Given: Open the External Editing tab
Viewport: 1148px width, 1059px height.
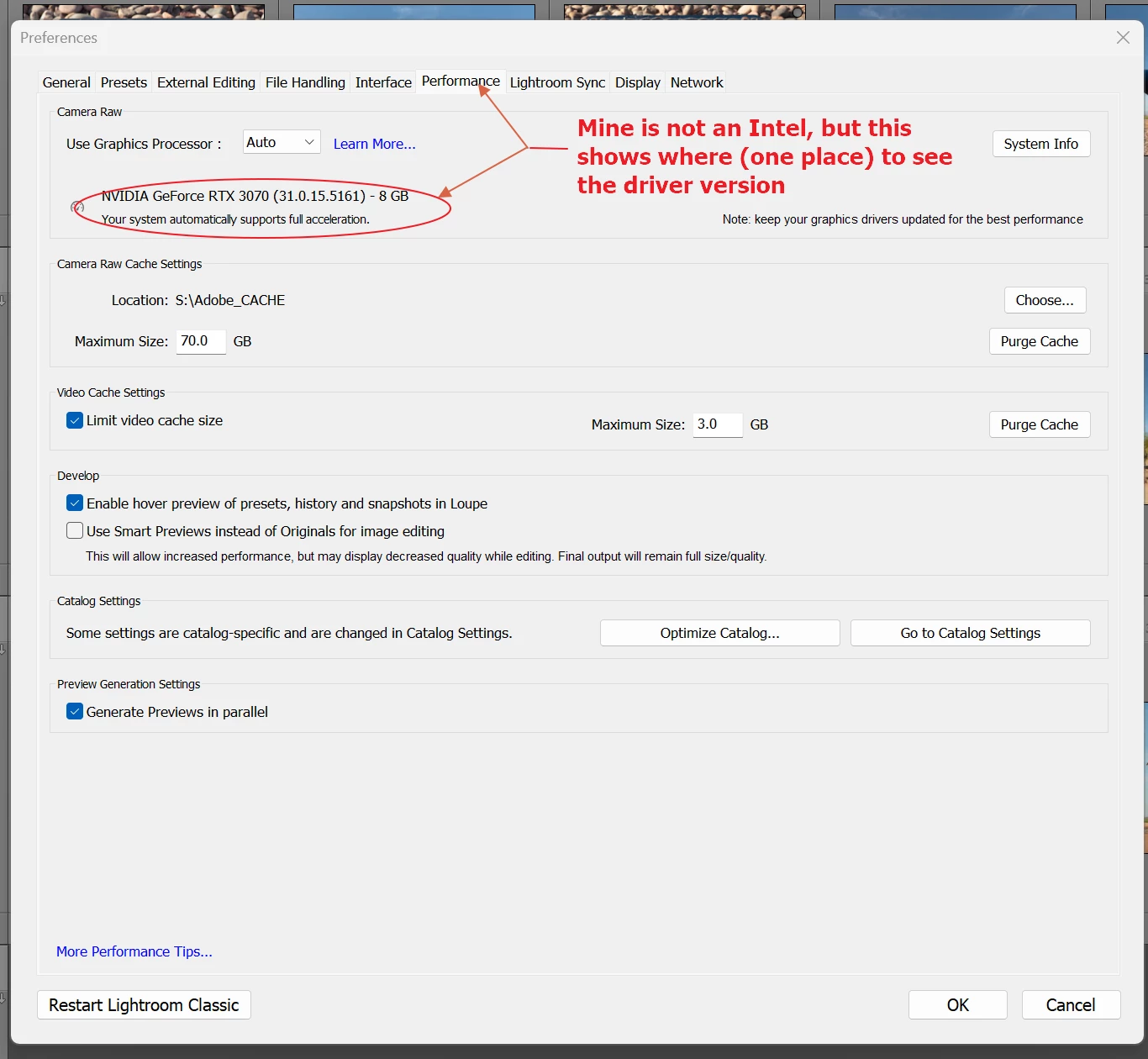Looking at the screenshot, I should pyautogui.click(x=206, y=82).
